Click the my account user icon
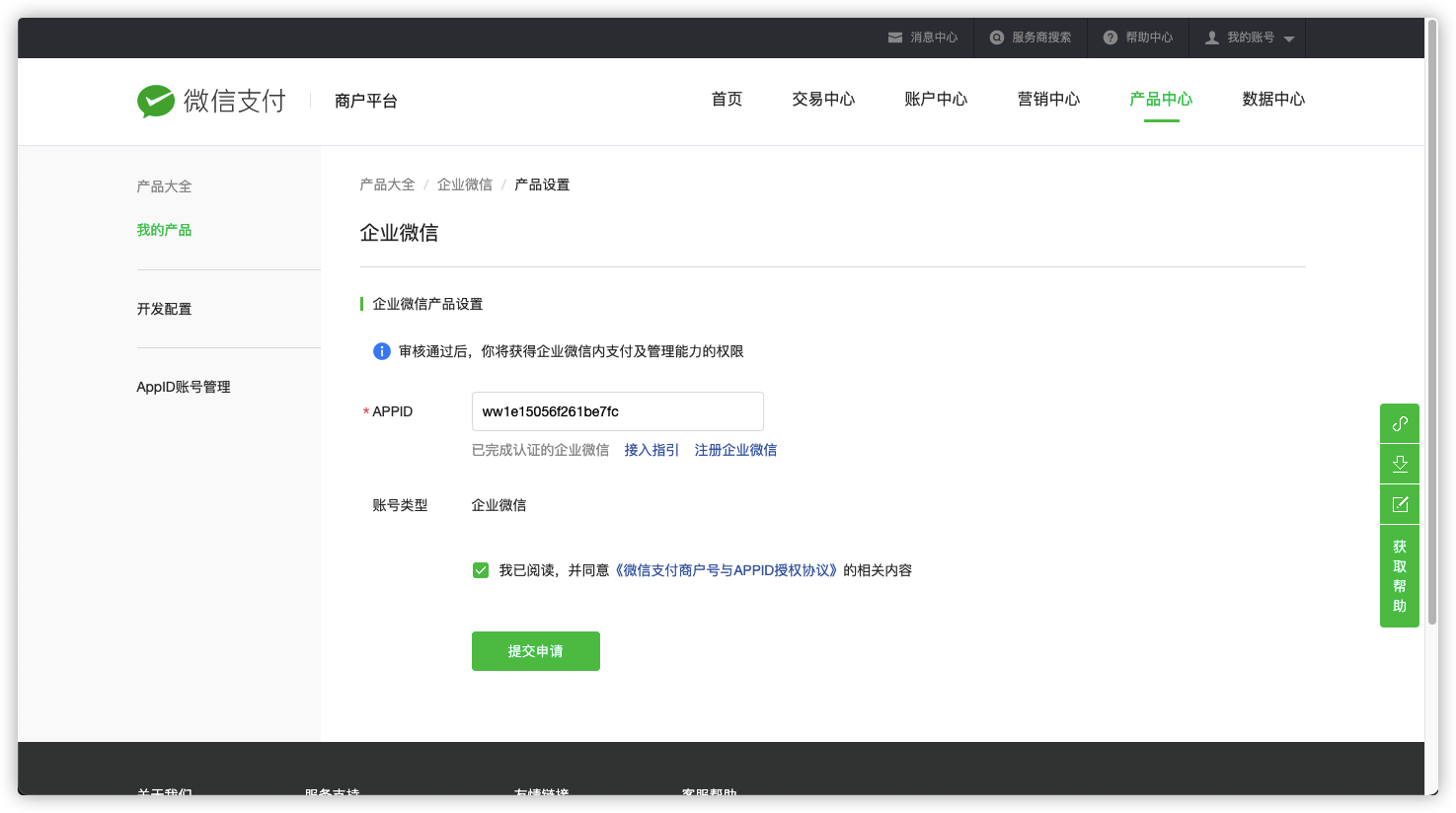The width and height of the screenshot is (1456, 813). [1212, 37]
